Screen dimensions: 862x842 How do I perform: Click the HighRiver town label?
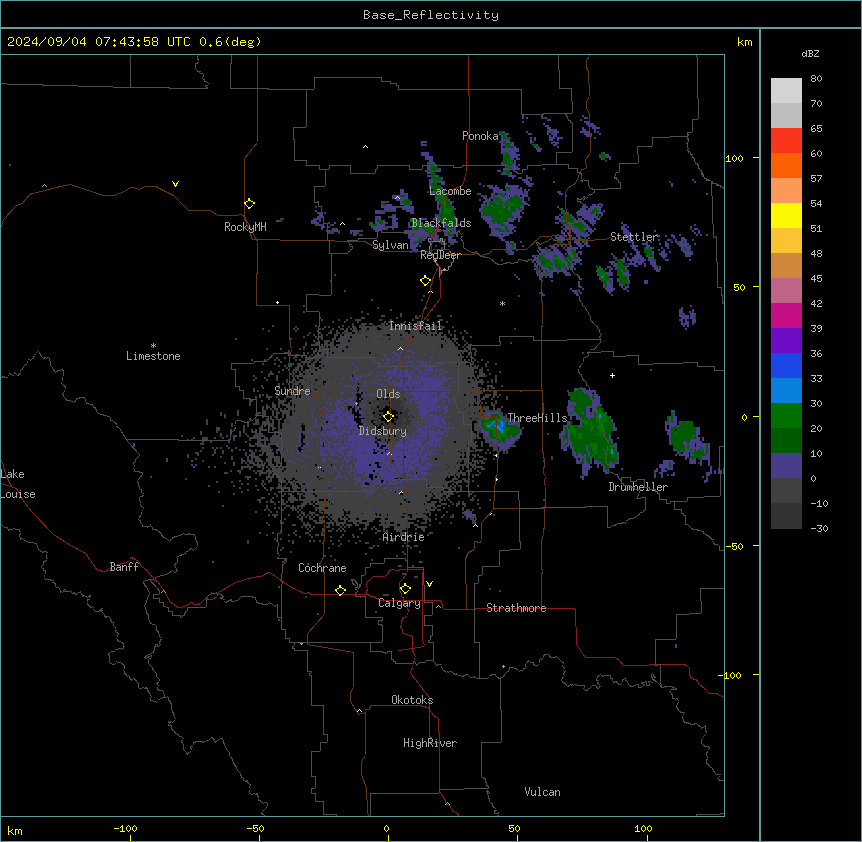pos(430,743)
